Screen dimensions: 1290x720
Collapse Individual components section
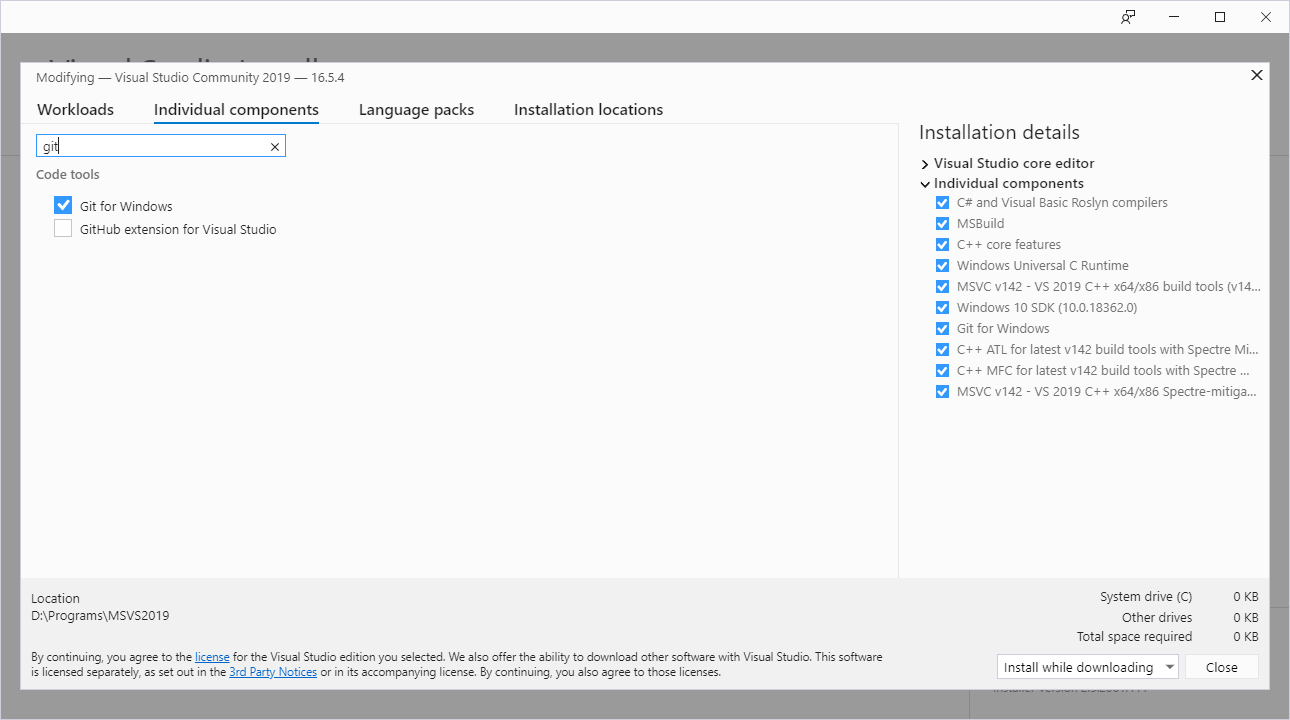tap(925, 184)
